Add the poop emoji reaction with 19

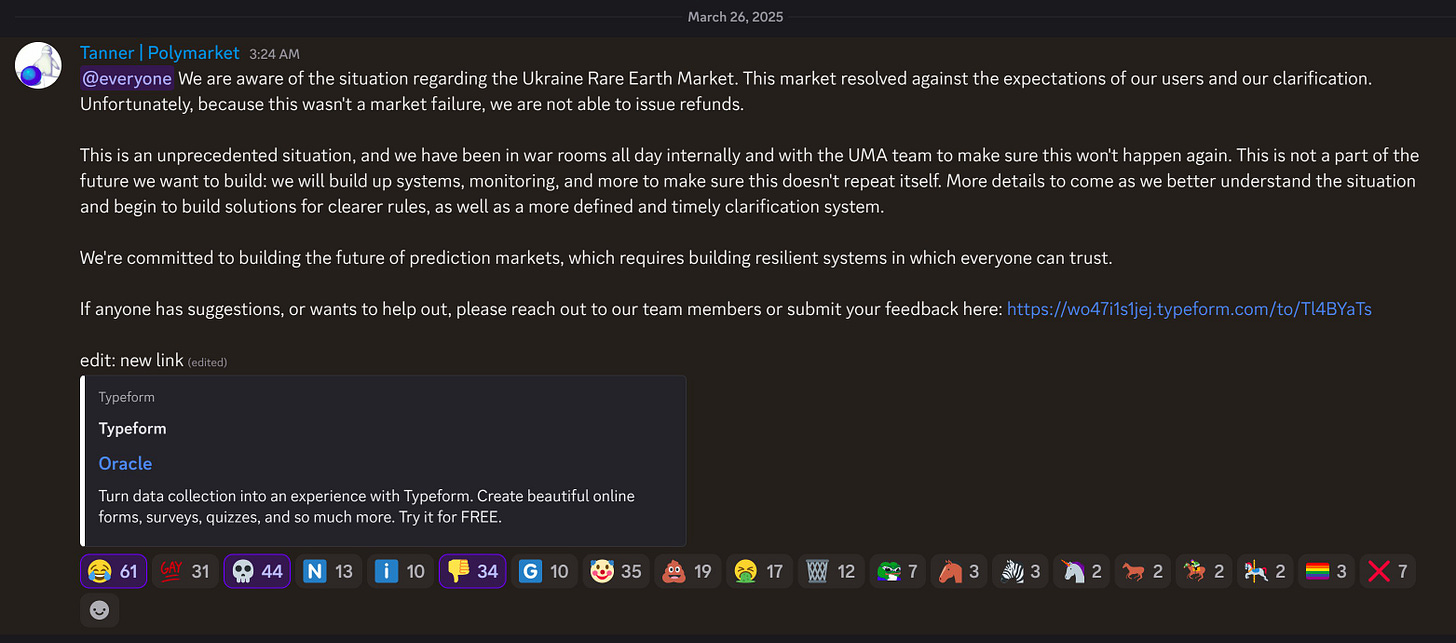688,571
